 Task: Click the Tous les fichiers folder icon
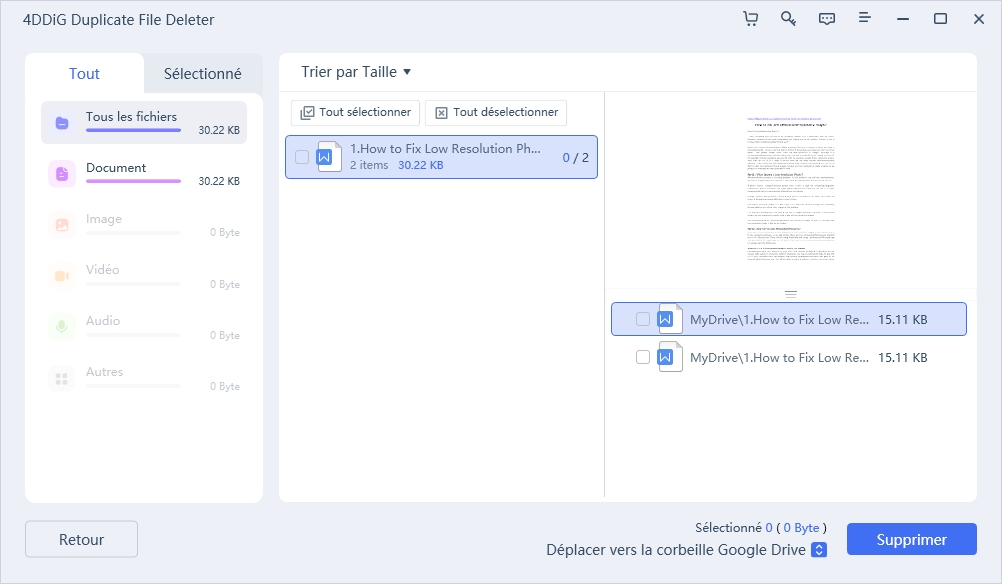pos(62,123)
